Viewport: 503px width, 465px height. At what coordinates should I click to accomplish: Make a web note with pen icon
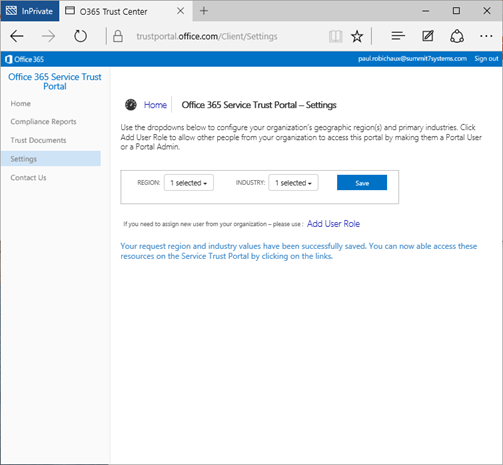pos(428,36)
